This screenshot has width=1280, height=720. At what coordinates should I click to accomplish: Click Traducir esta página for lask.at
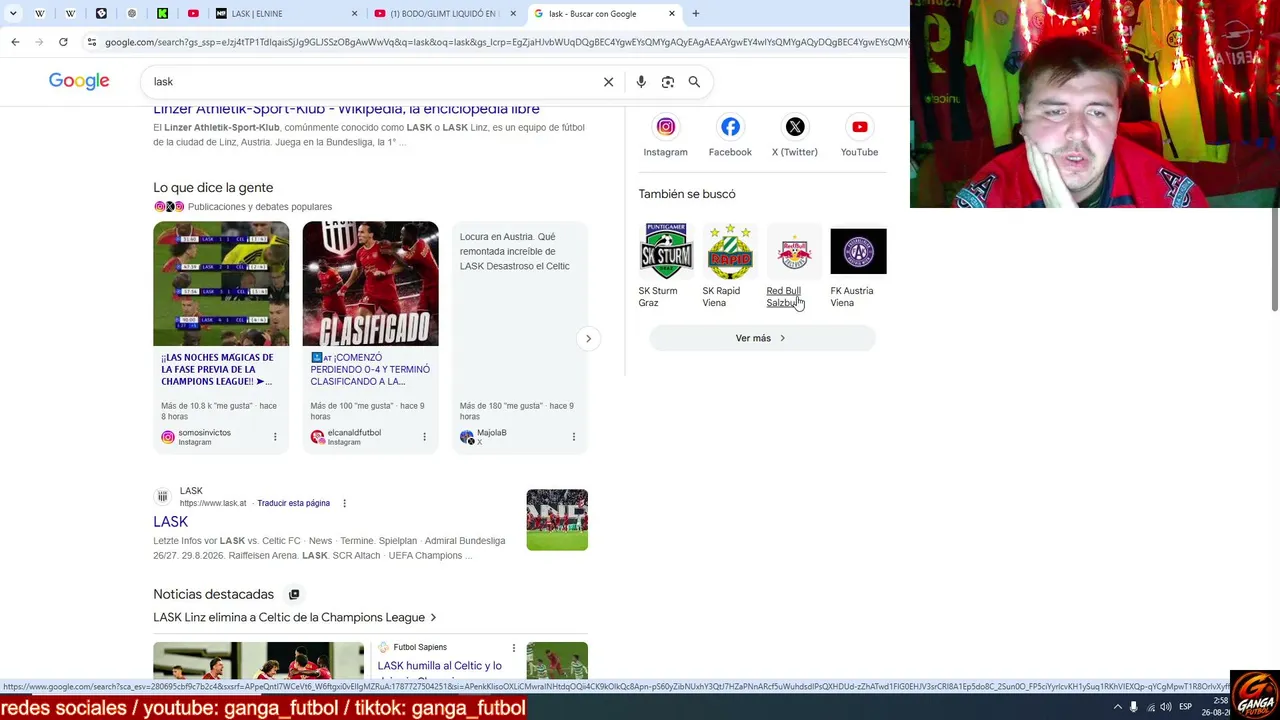click(x=293, y=503)
